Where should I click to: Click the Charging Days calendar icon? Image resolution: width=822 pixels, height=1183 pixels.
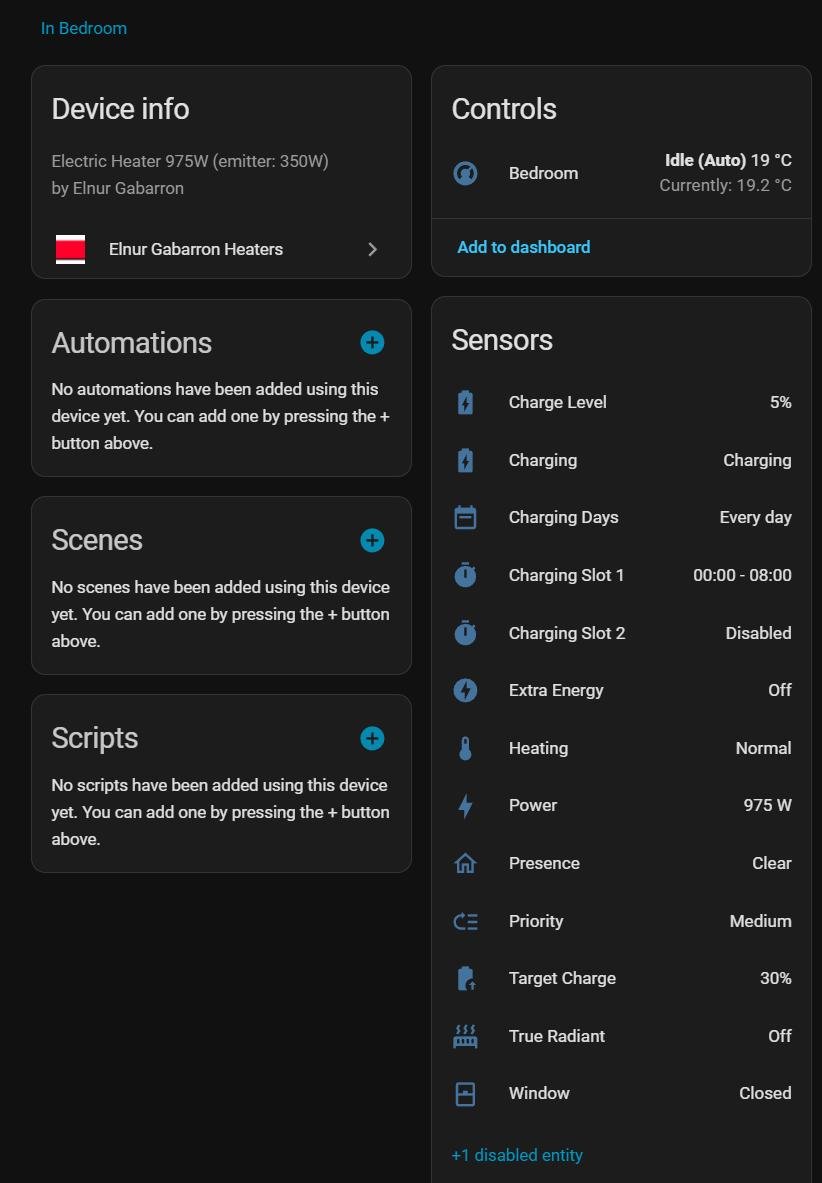(x=465, y=518)
